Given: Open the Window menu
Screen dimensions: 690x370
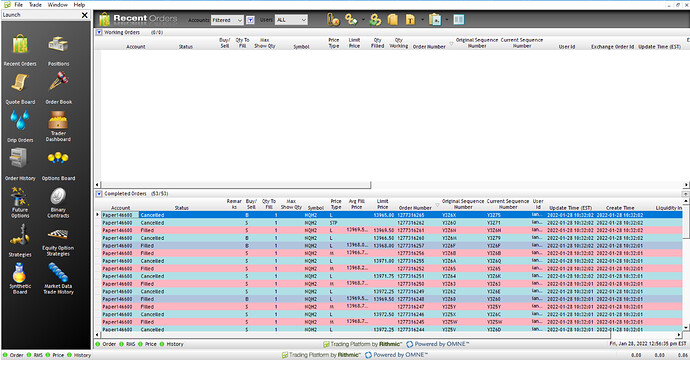Looking at the screenshot, I should (x=58, y=5).
